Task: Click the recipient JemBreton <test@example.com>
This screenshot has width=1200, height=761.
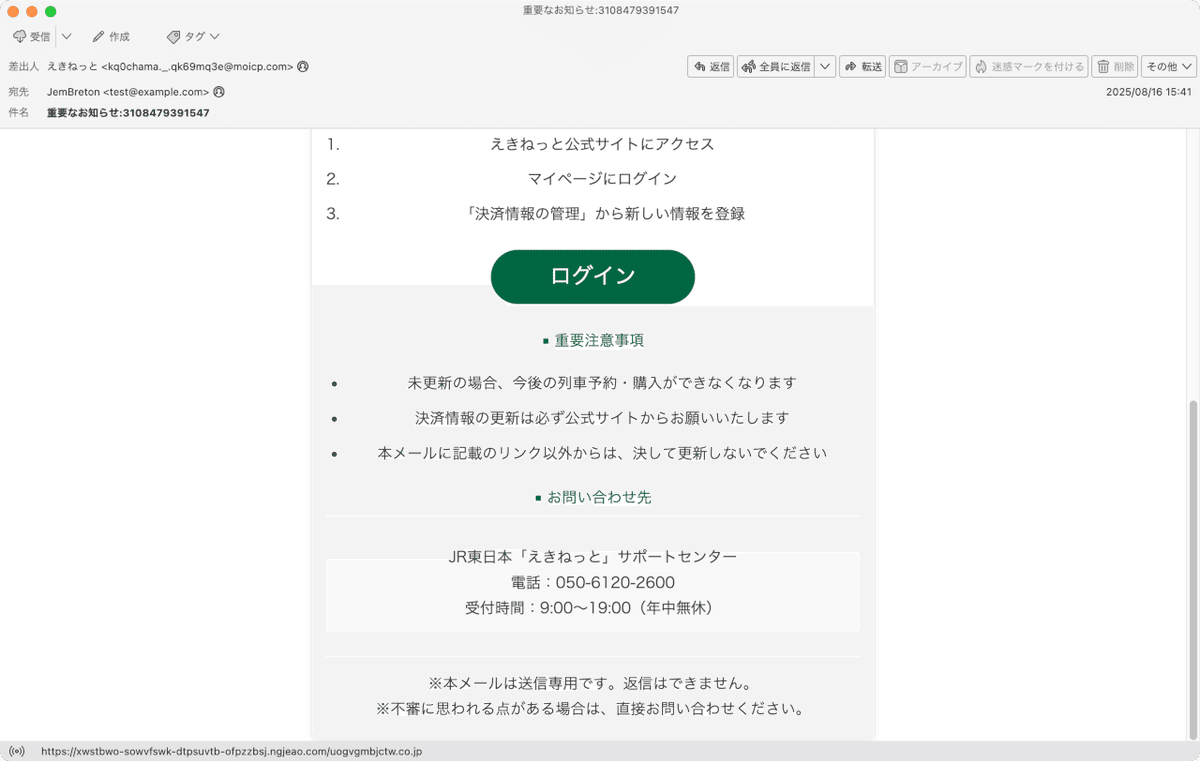Action: click(x=128, y=92)
